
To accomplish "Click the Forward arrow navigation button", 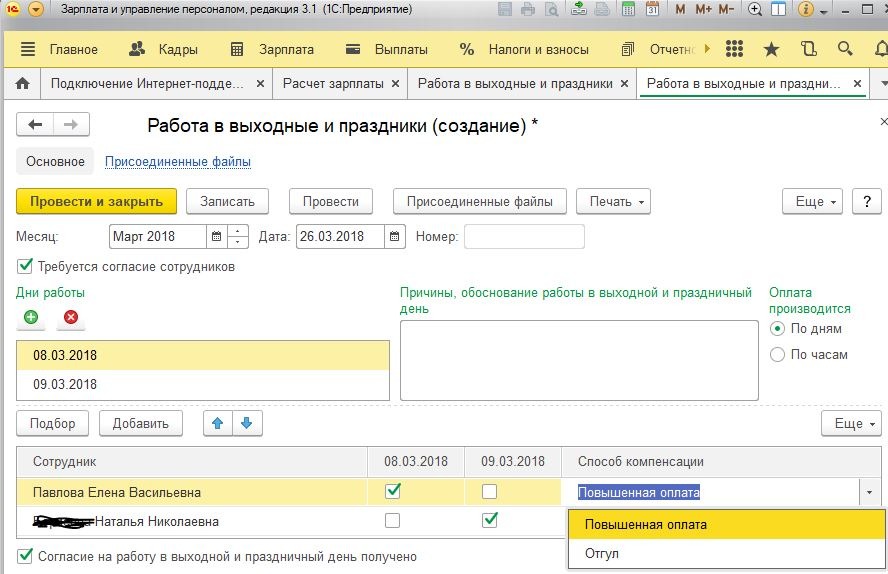I will pyautogui.click(x=71, y=125).
